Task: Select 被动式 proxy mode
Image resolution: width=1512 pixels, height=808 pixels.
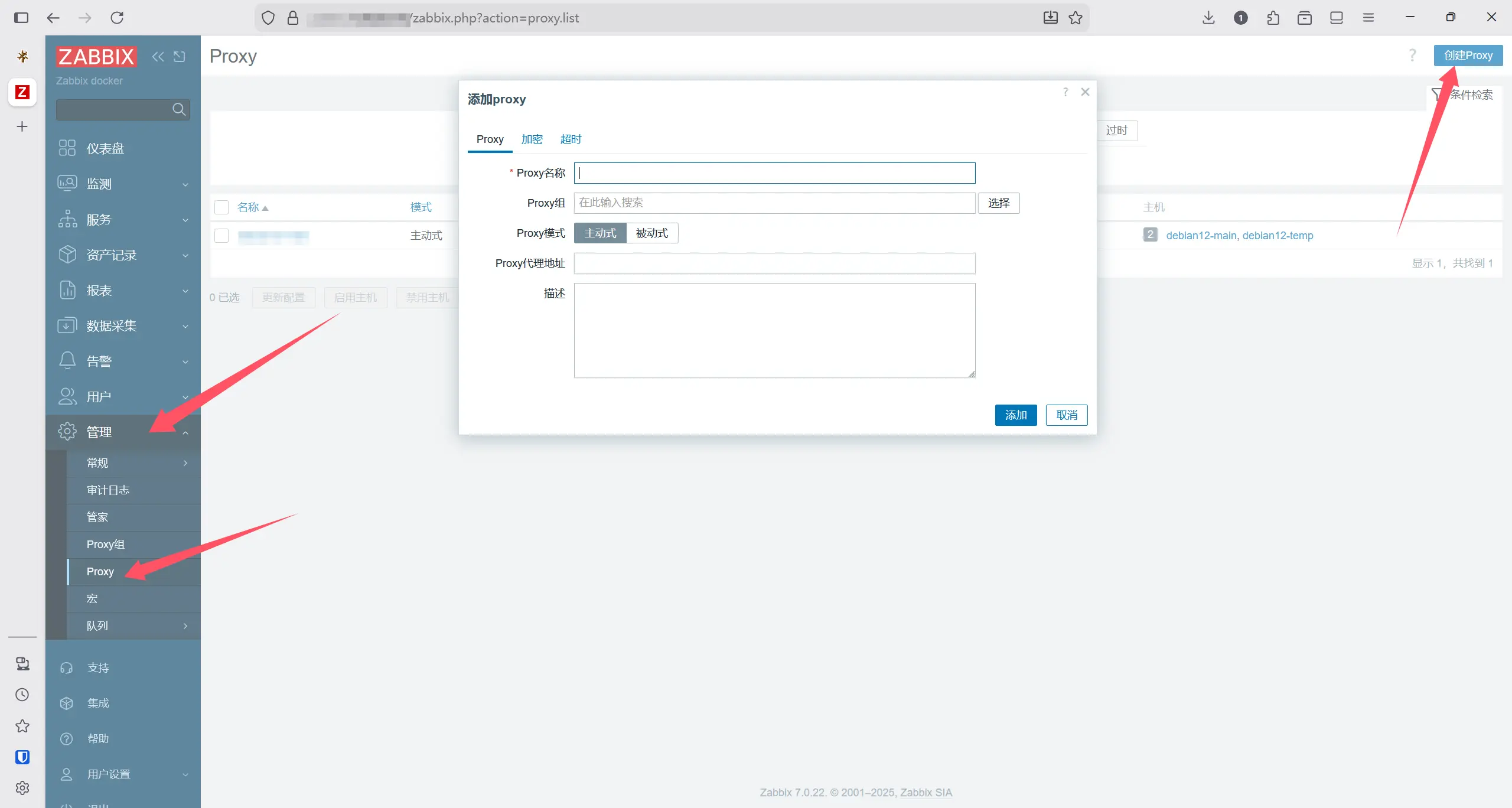Action: tap(651, 233)
